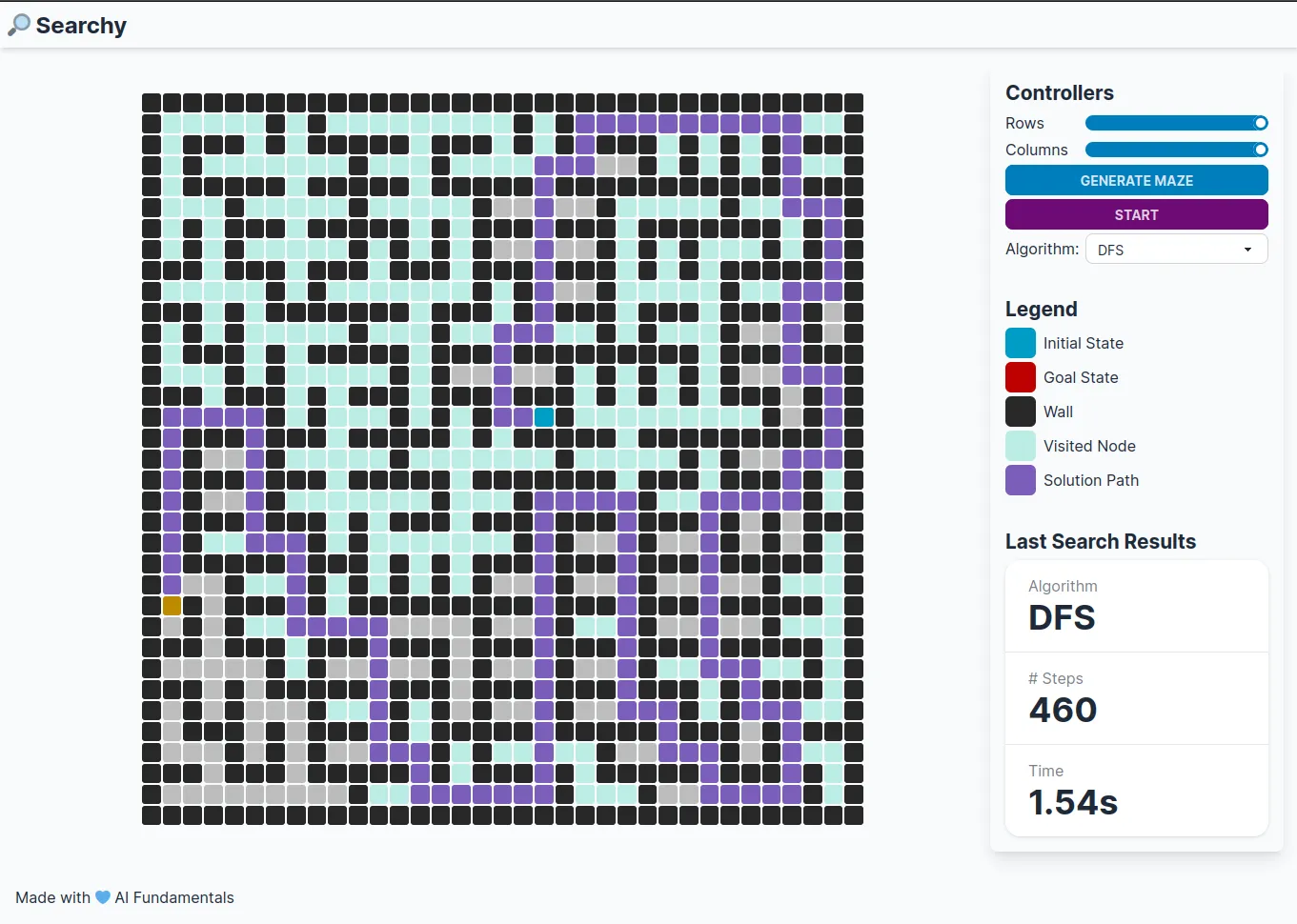
Task: Click the Solution Path purple legend swatch
Action: (1020, 480)
